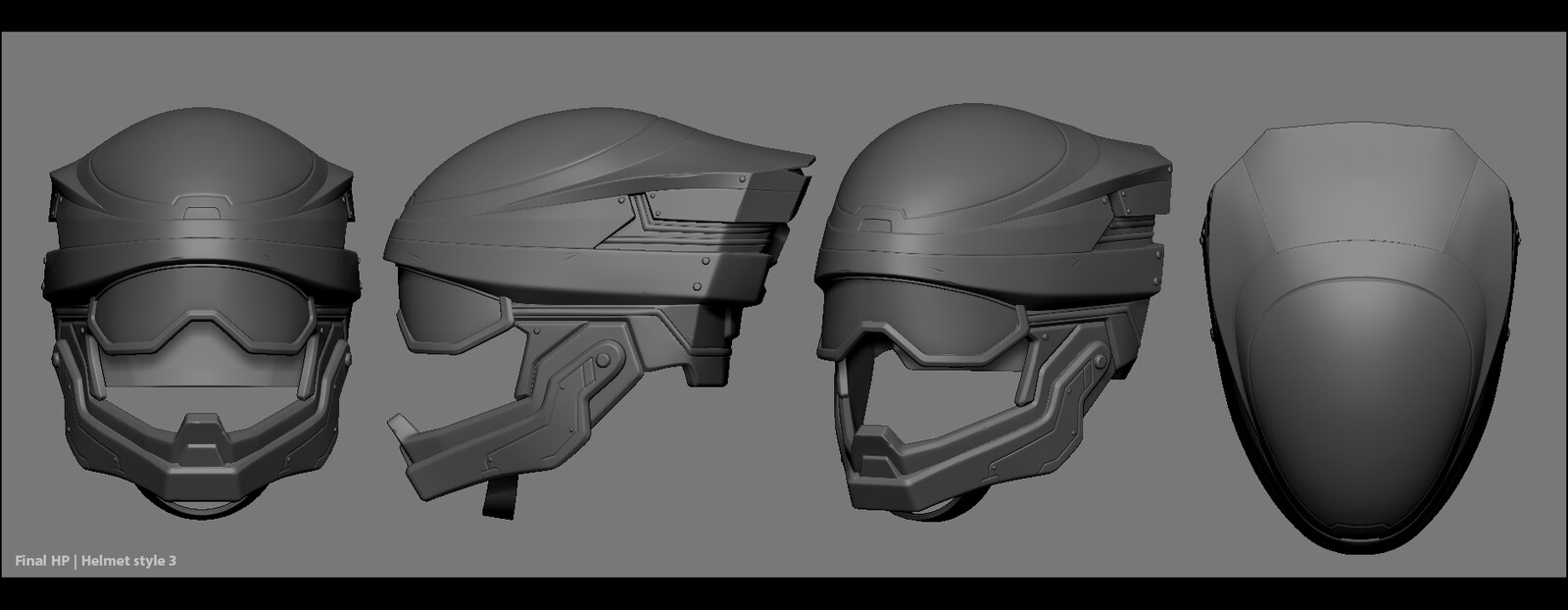This screenshot has height=610, width=1568.
Task: Click the 'Final HP | Helmet style 3' caption
Action: pos(96,561)
